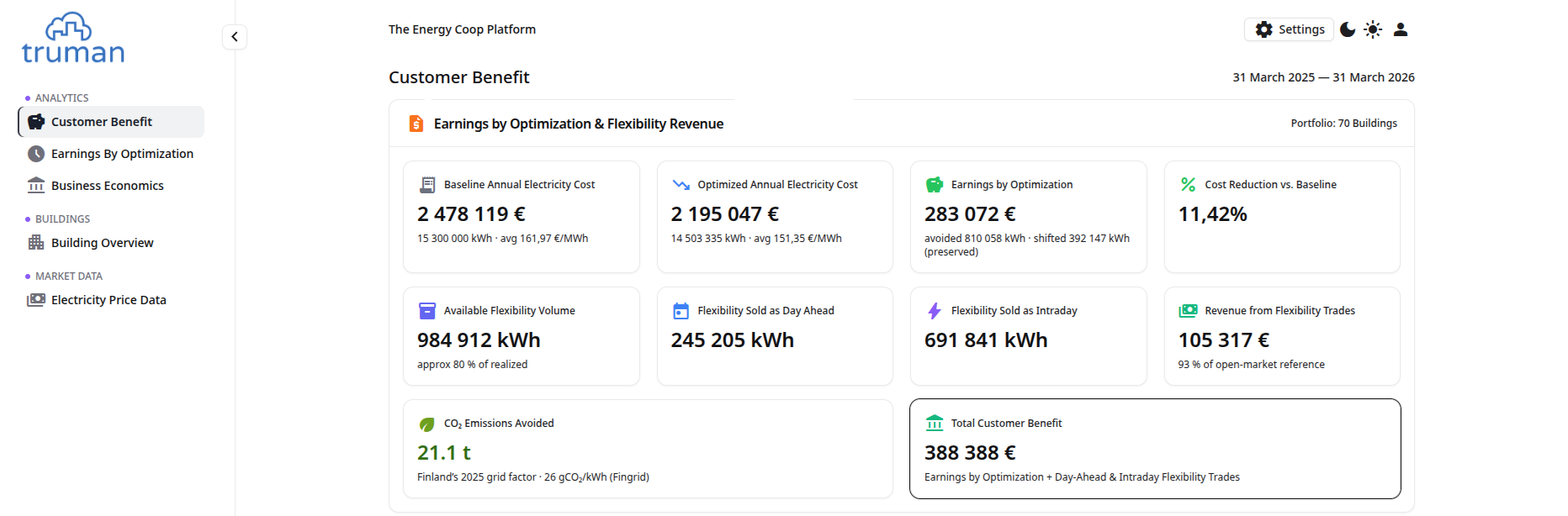
Task: Click '15 300 000 kWh · avg 161,97 €/MWh'
Action: (502, 239)
